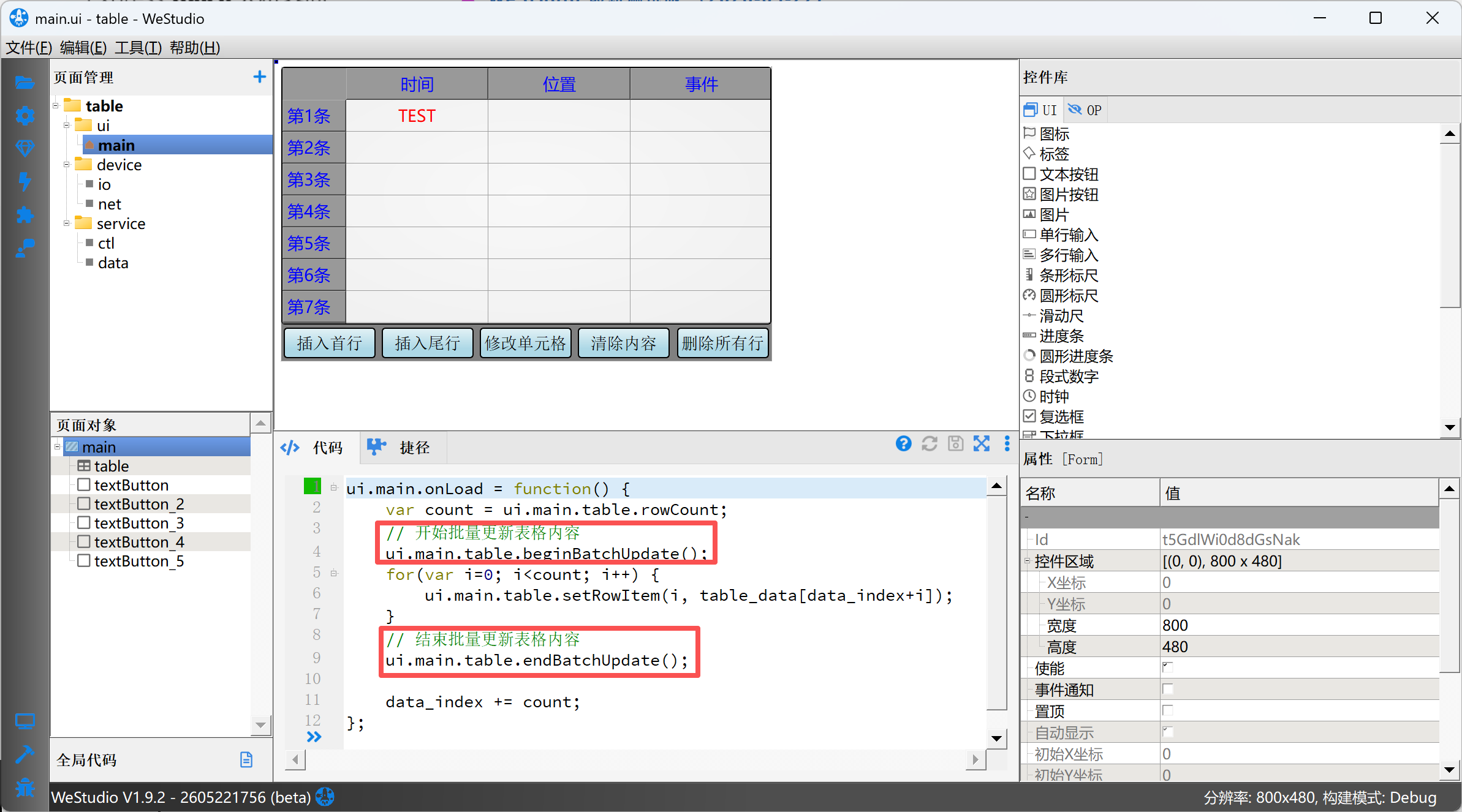Screen dimensions: 1462x812
Task: Collapse the 控件区域 property group
Action: [x=1028, y=560]
